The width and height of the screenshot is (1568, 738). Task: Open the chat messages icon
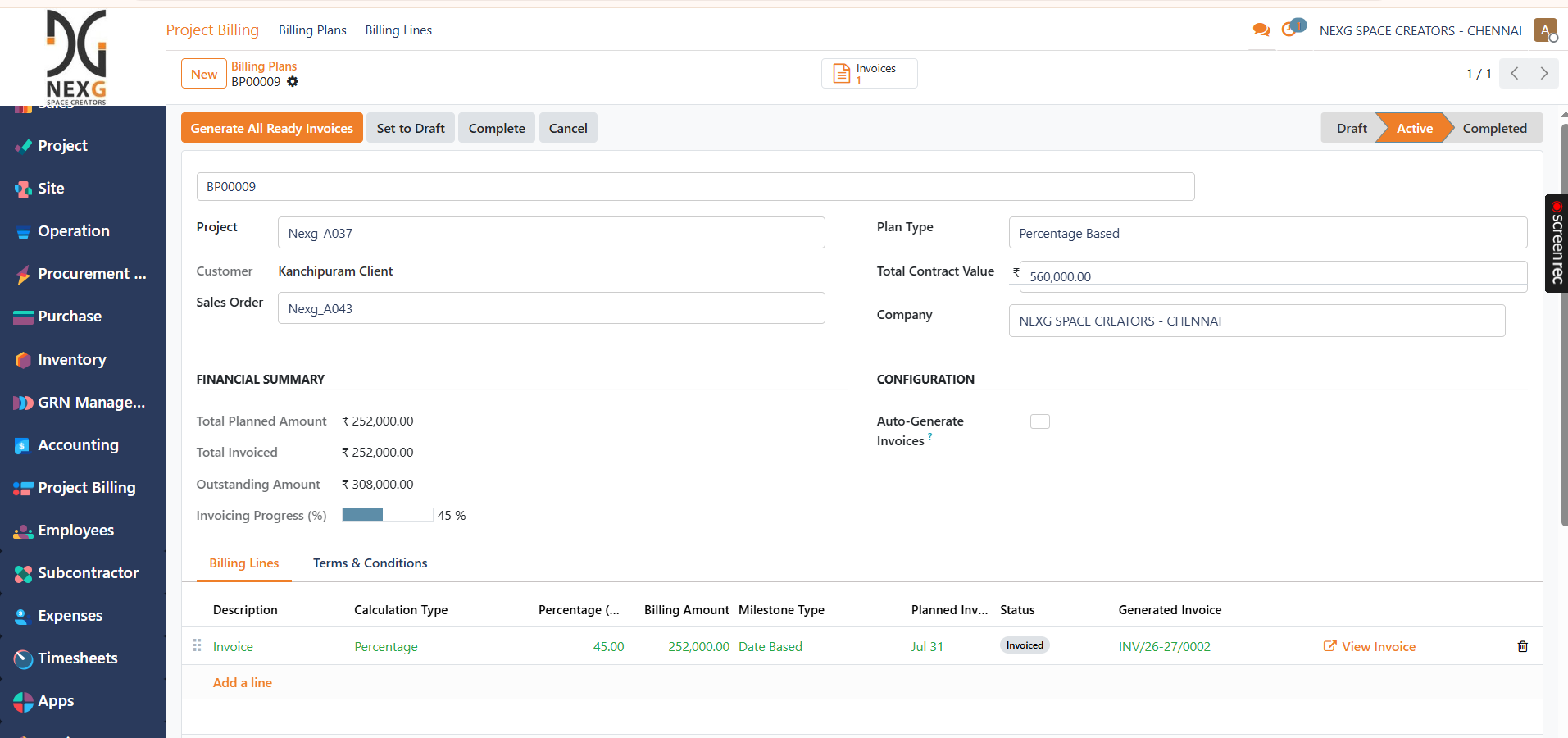[x=1261, y=30]
